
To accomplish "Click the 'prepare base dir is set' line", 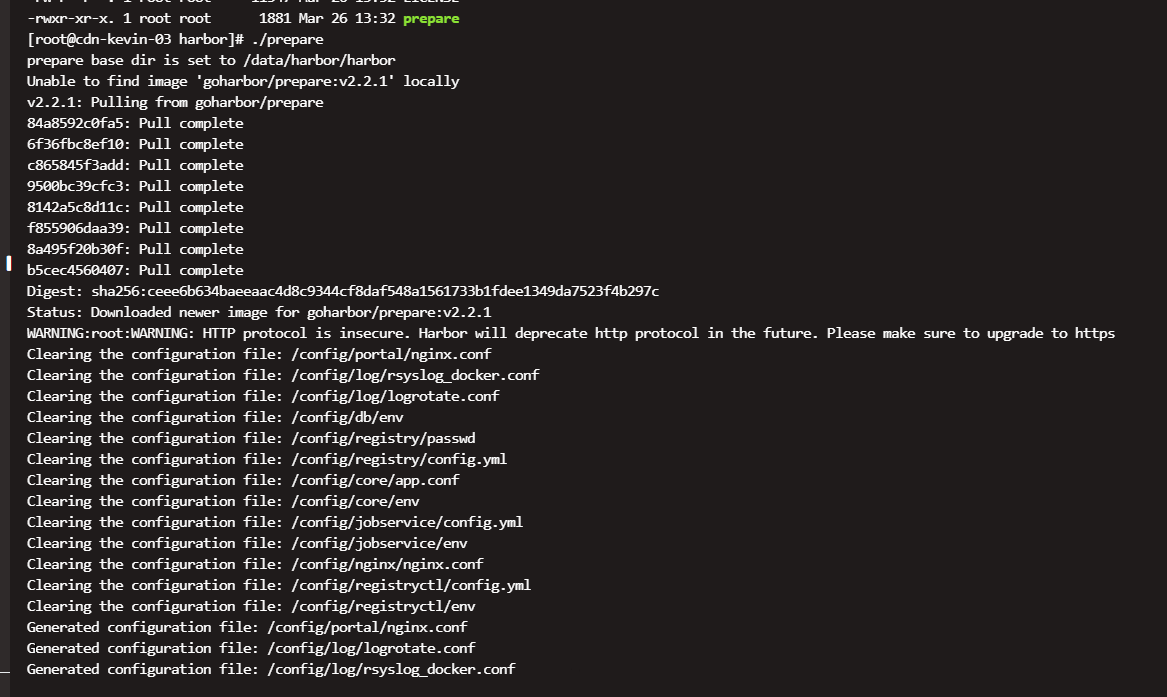I will coord(211,60).
